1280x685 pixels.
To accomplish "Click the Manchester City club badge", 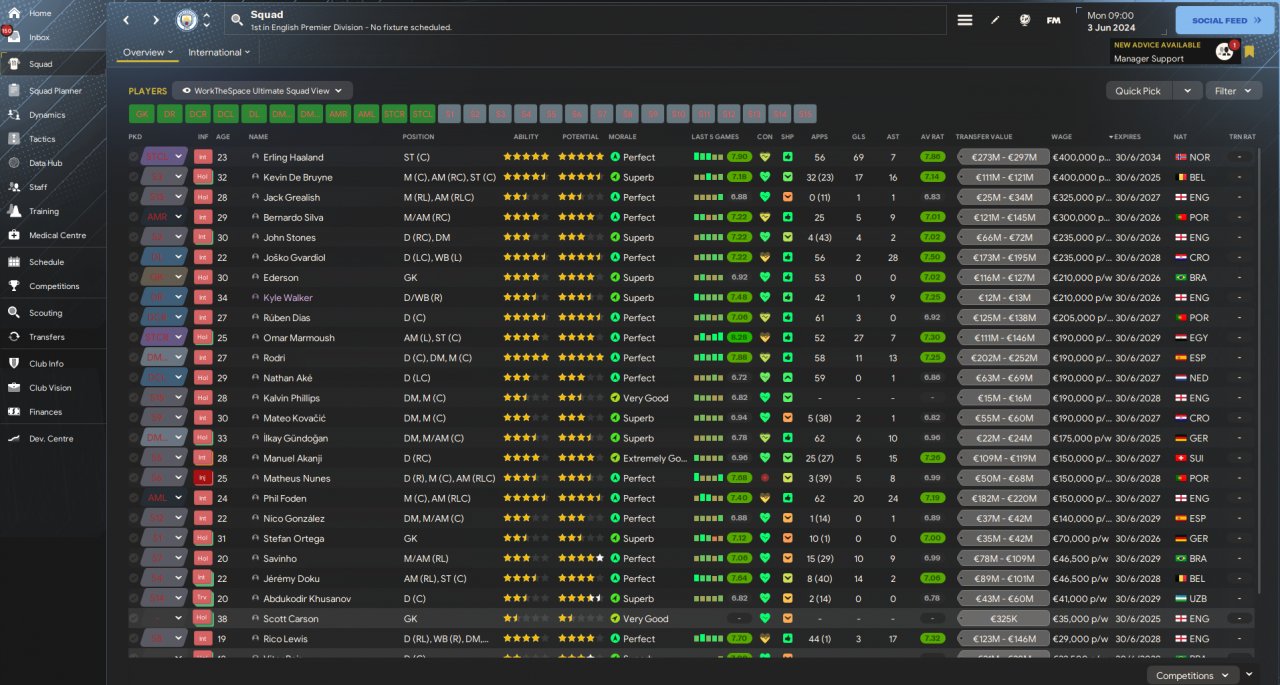I will [187, 20].
